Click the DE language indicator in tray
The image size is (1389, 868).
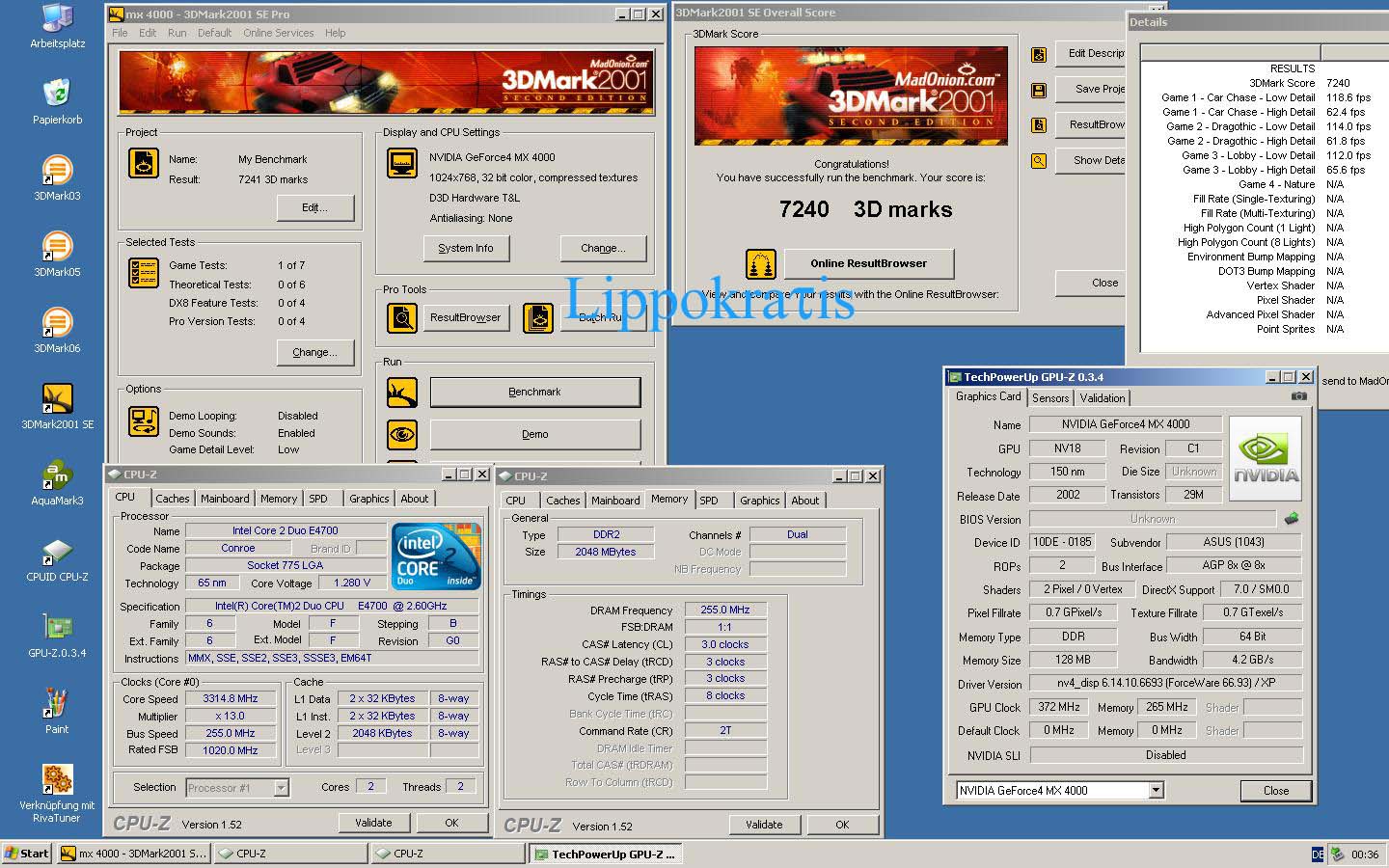[x=1318, y=854]
